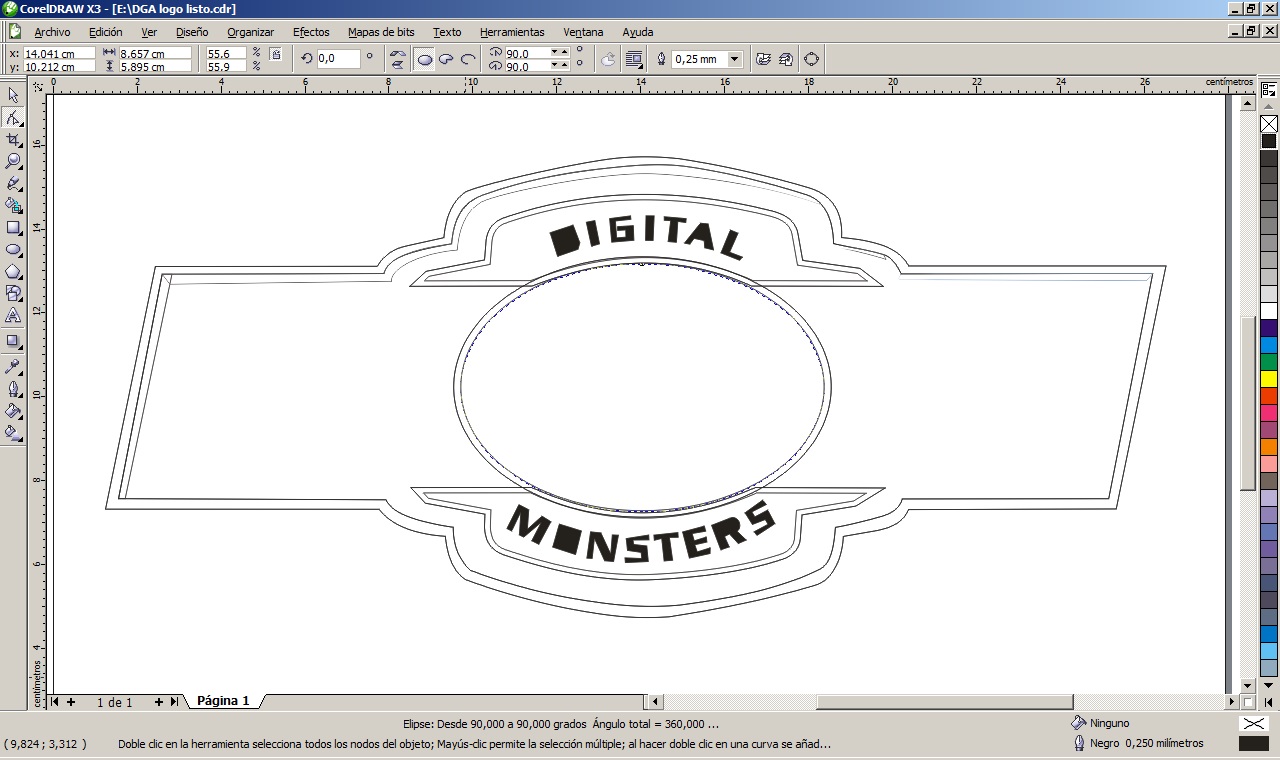Switch to the Página 1 tab

coord(223,701)
